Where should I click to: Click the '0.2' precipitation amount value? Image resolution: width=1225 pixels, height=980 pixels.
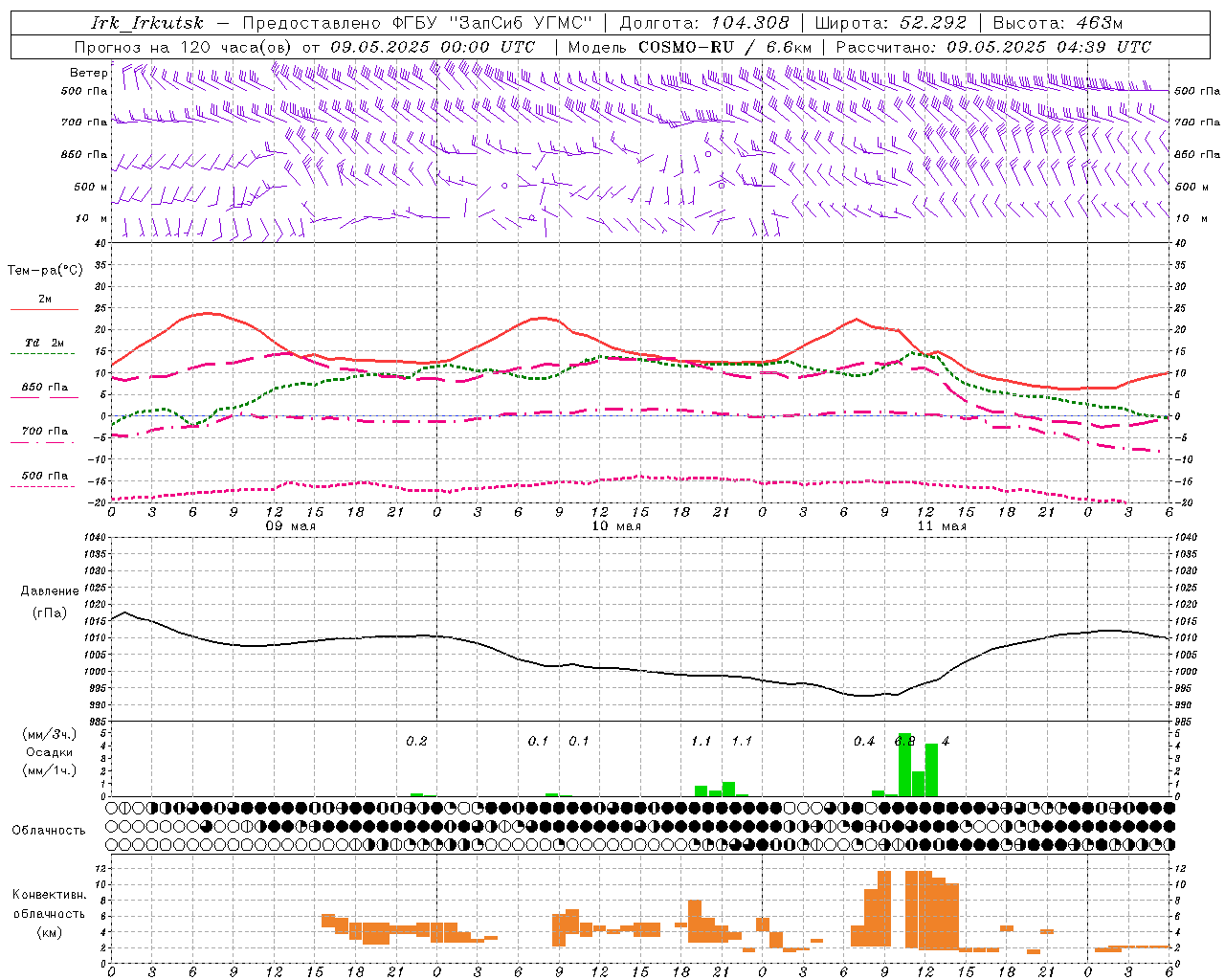point(416,742)
